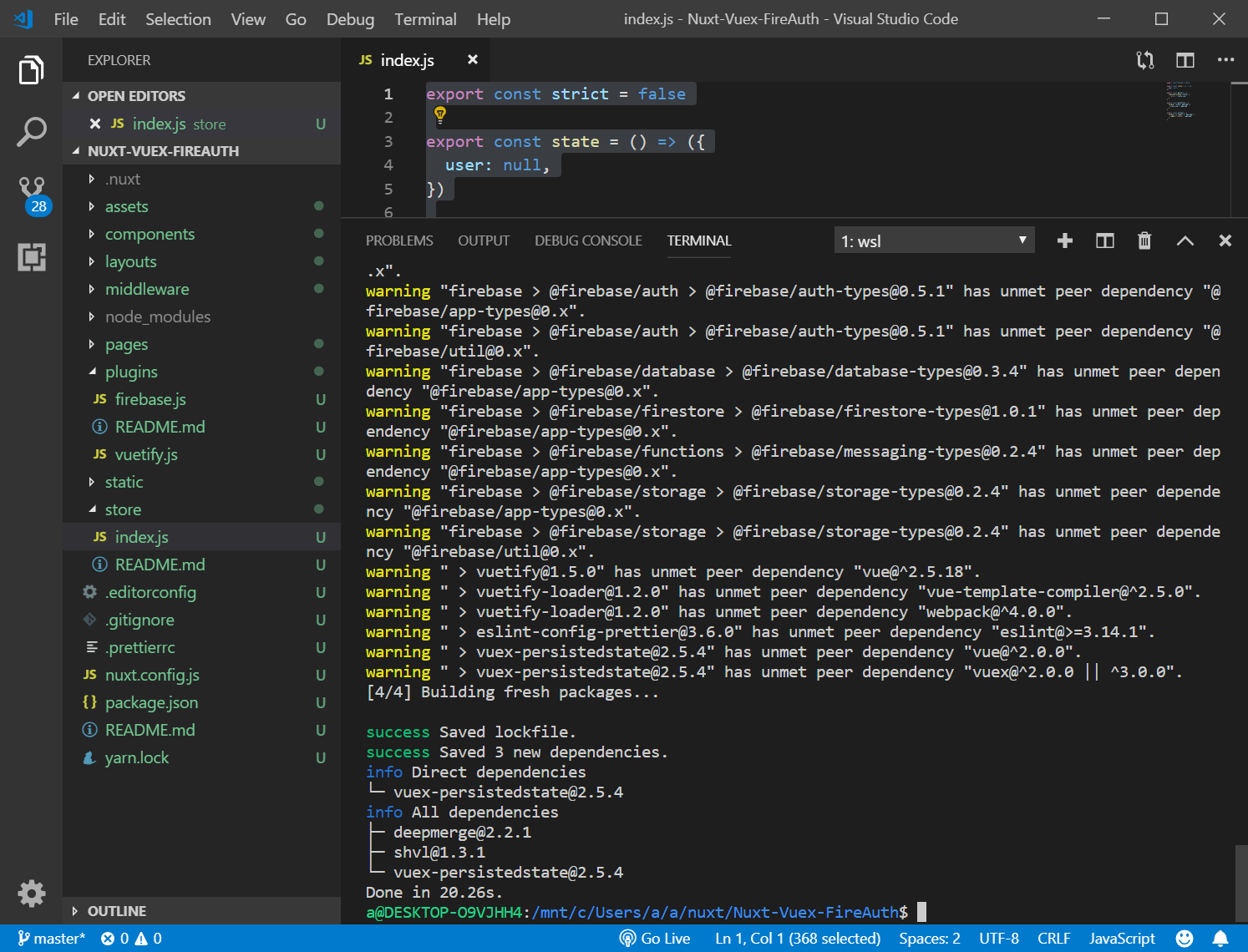Click the master branch indicator
The height and width of the screenshot is (952, 1248).
pyautogui.click(x=52, y=939)
